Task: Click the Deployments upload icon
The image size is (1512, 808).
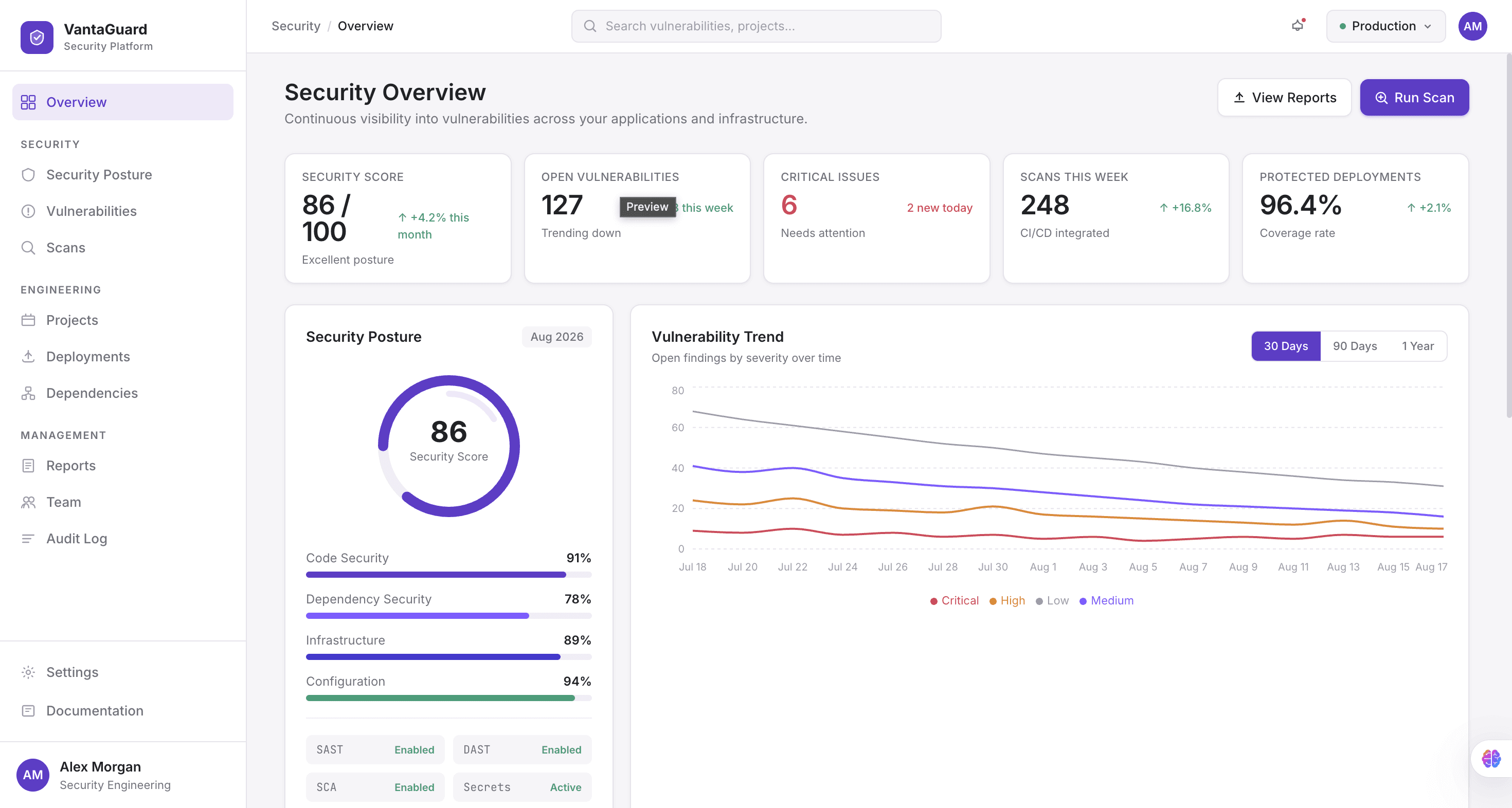Action: (x=28, y=357)
